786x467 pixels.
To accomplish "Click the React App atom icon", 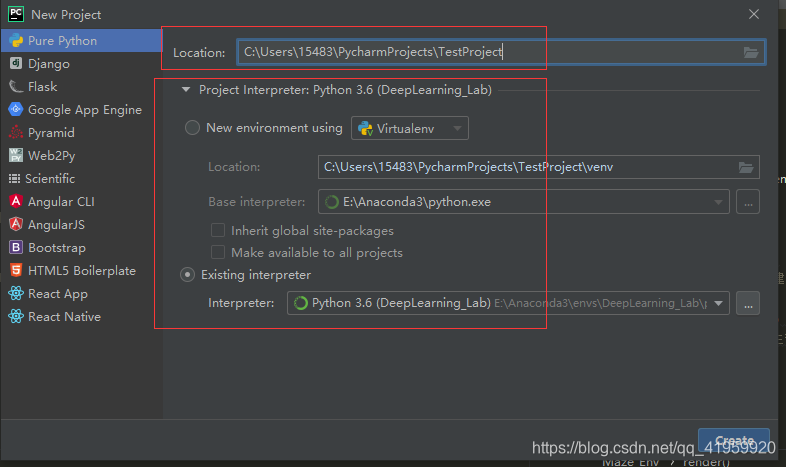I will (16, 294).
